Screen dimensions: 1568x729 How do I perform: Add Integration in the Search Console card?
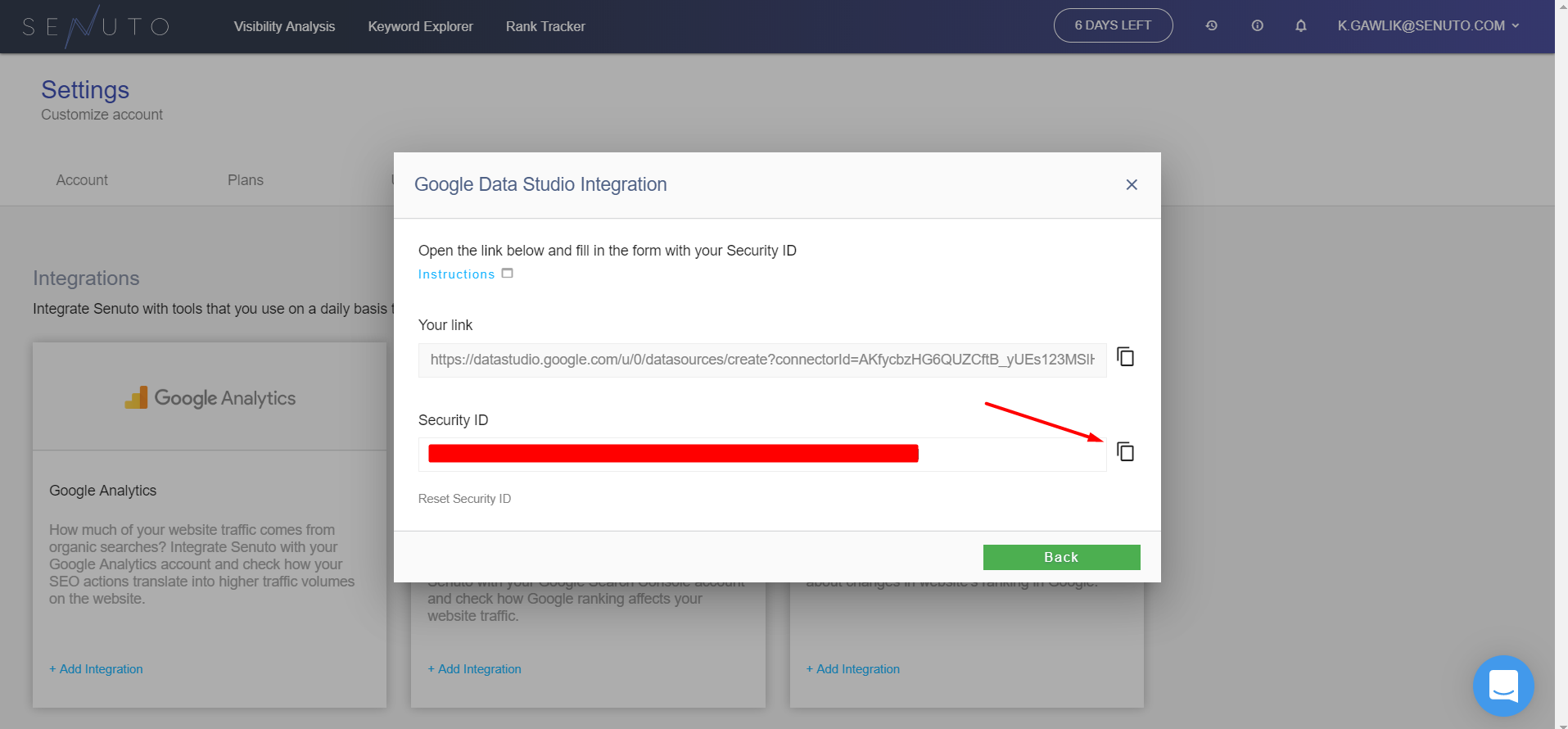(474, 669)
